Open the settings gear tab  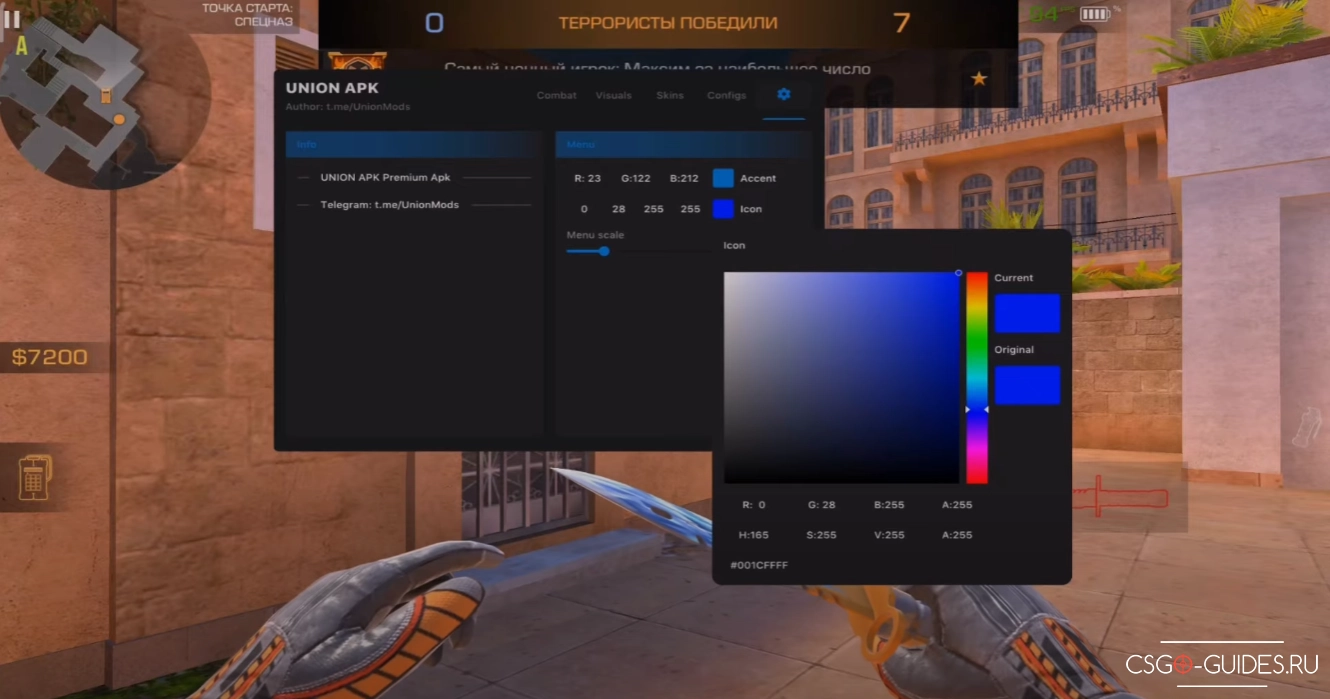784,94
